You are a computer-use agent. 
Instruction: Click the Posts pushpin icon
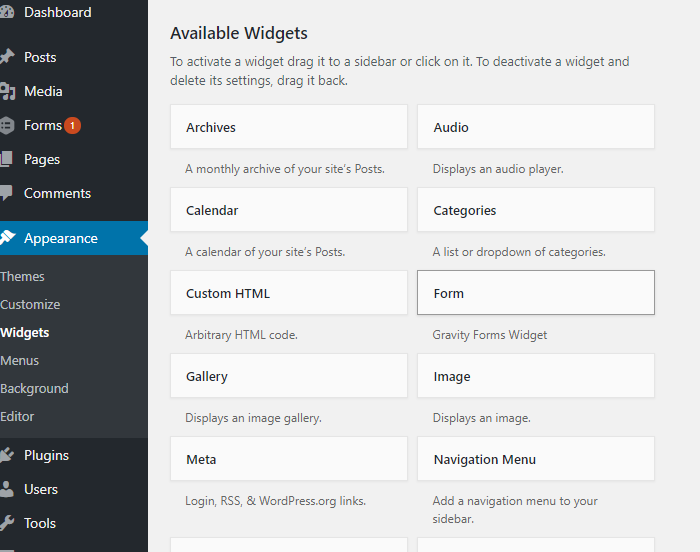pos(7,57)
